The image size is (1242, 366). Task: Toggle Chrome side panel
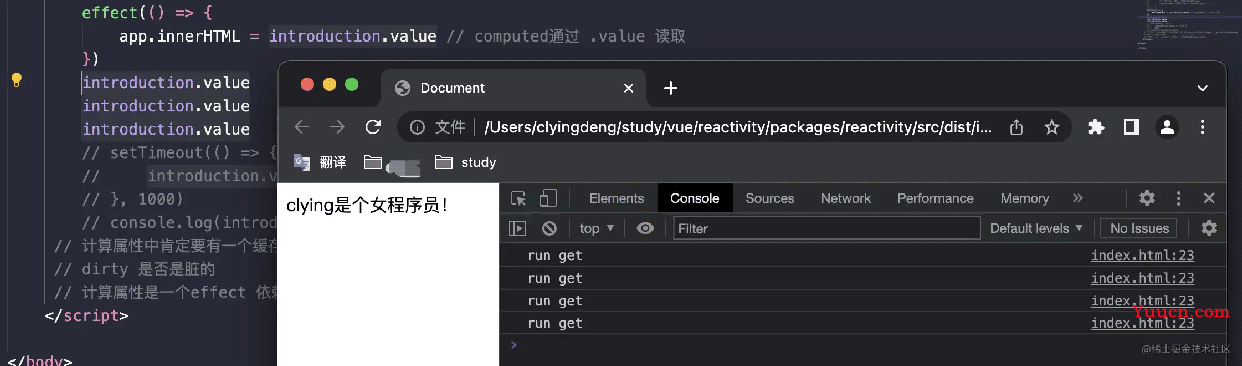click(1131, 127)
